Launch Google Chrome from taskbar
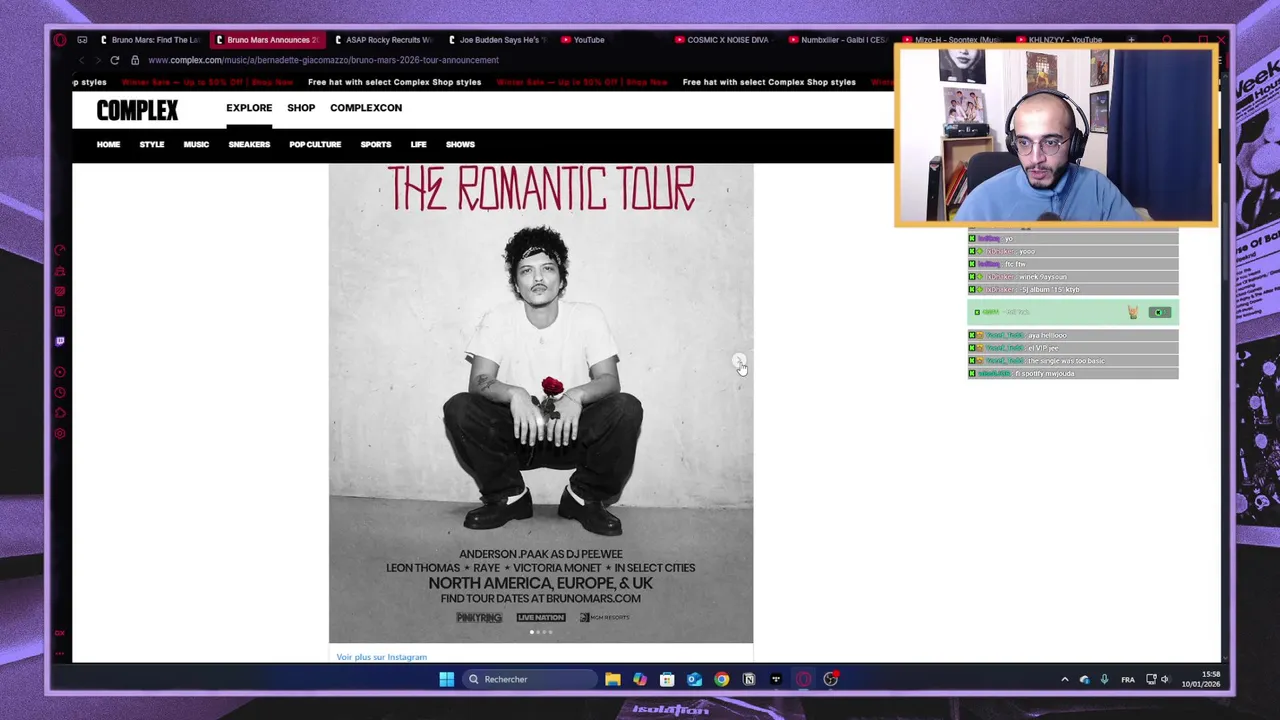 pos(721,679)
